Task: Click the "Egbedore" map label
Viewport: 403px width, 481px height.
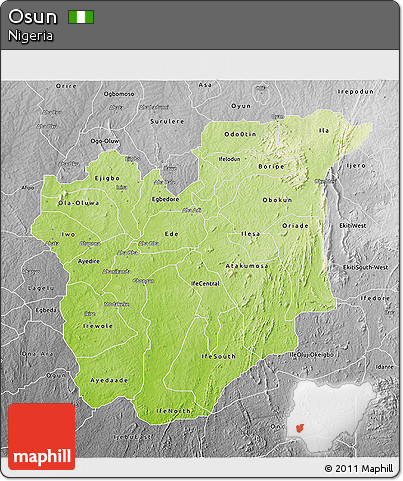Action: 165,199
